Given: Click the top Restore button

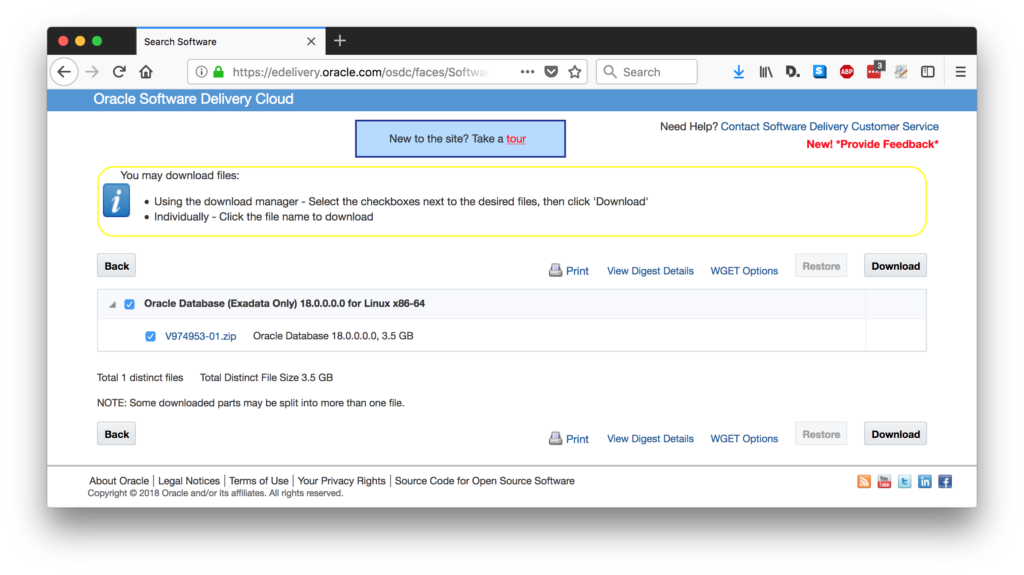Looking at the screenshot, I should 821,266.
